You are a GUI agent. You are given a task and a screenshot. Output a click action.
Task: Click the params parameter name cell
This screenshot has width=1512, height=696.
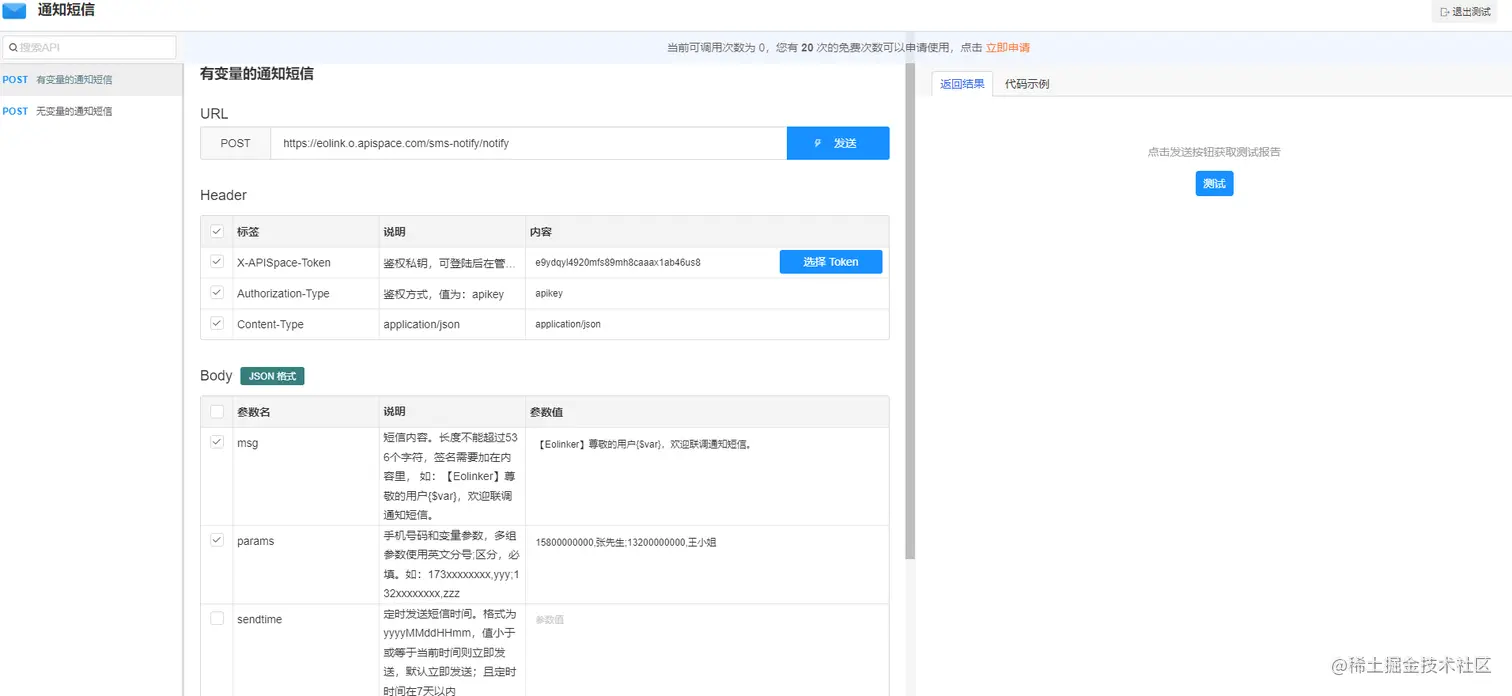point(305,564)
